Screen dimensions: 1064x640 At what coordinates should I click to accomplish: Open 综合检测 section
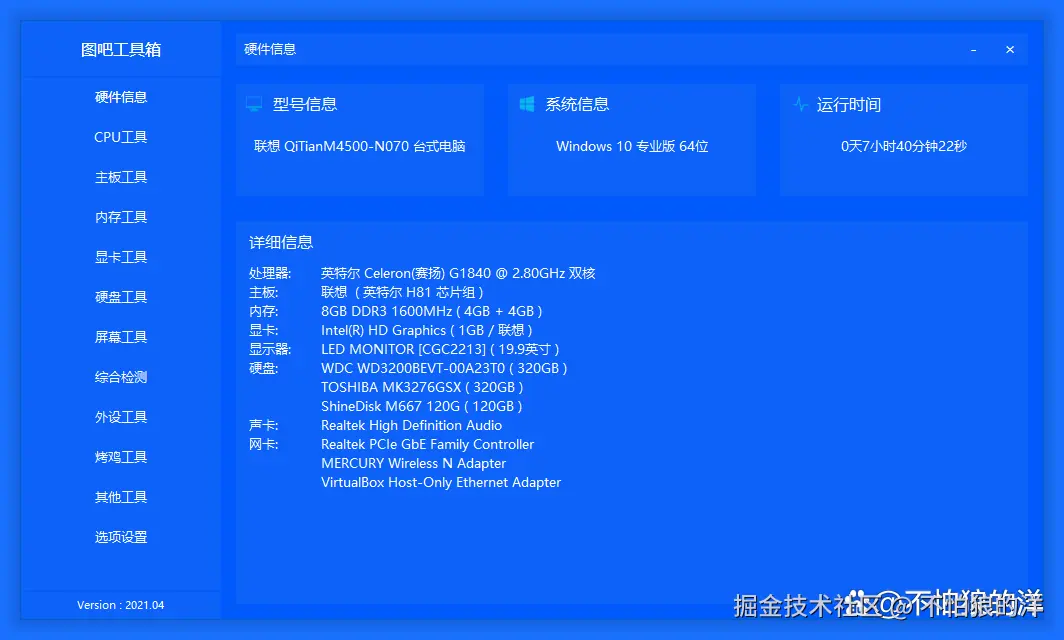click(x=121, y=377)
